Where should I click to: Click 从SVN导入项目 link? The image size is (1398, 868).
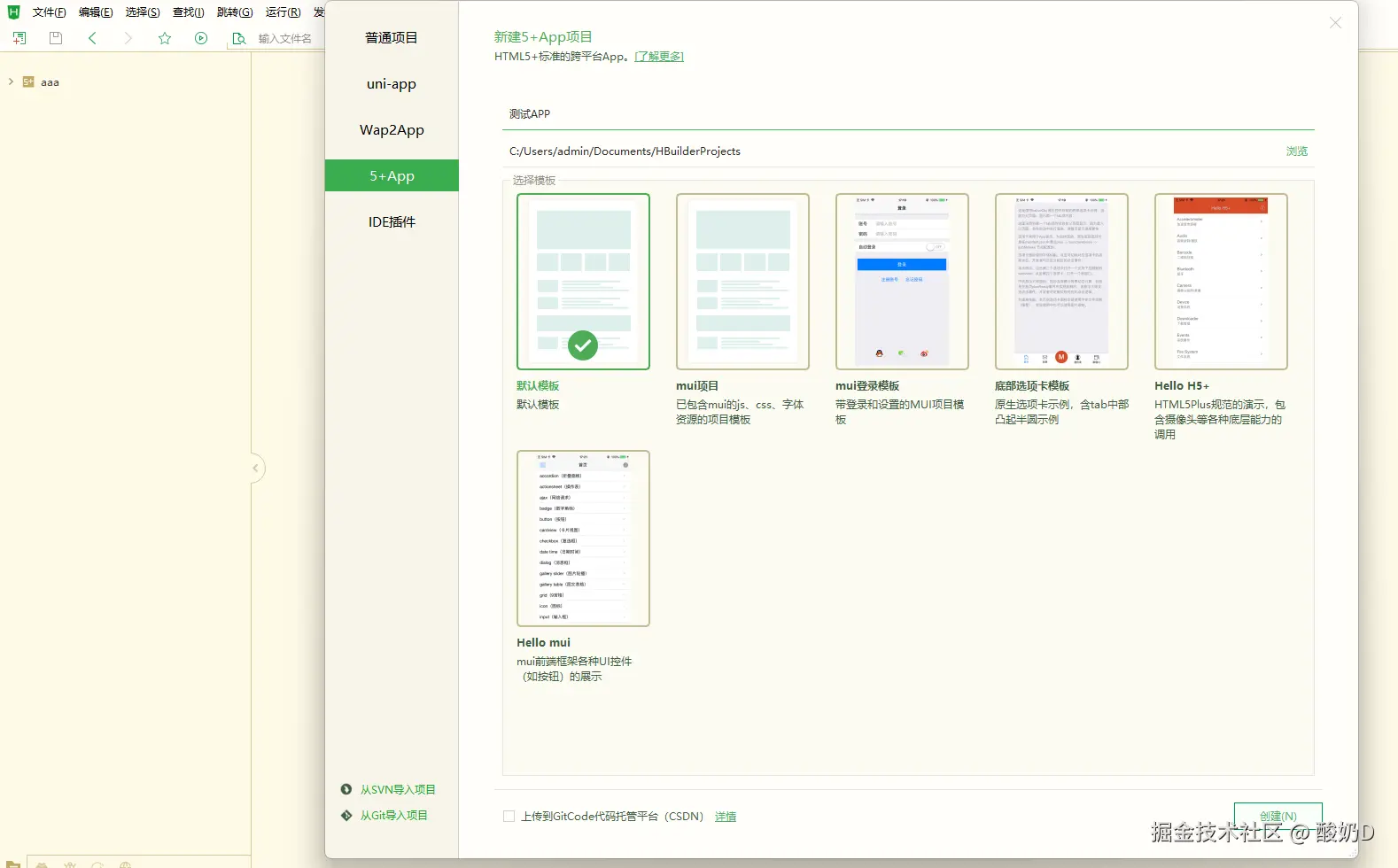click(398, 789)
